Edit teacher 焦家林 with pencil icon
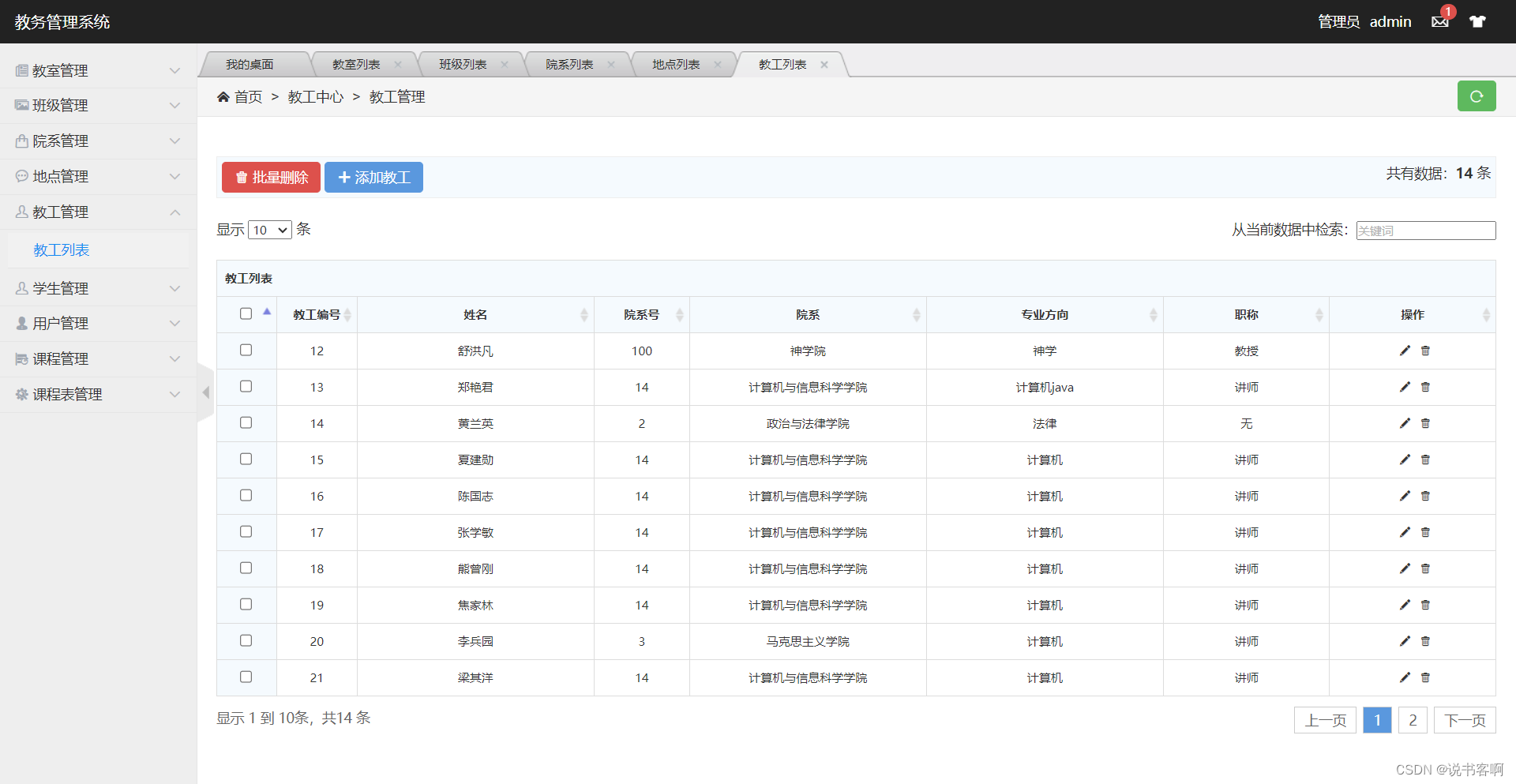 coord(1405,605)
